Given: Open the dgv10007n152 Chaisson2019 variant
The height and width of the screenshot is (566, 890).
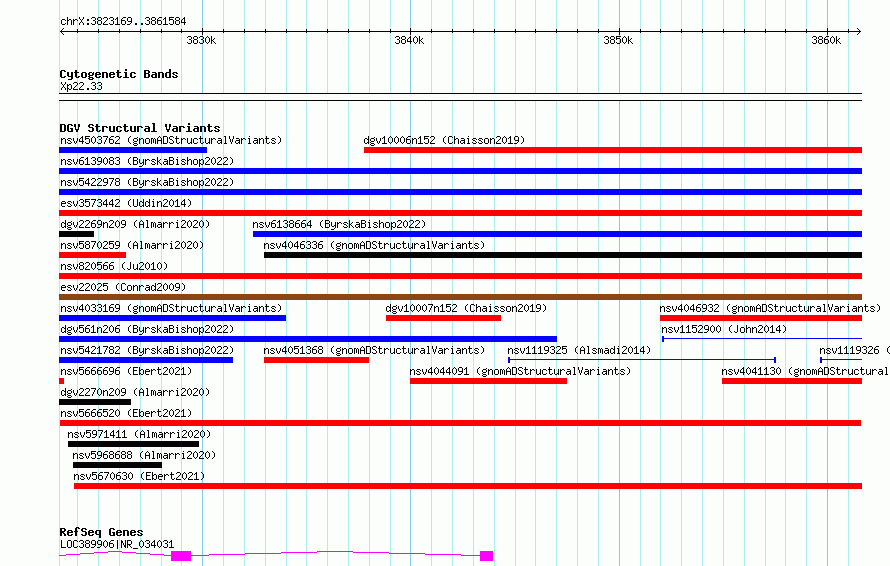Looking at the screenshot, I should point(466,308).
